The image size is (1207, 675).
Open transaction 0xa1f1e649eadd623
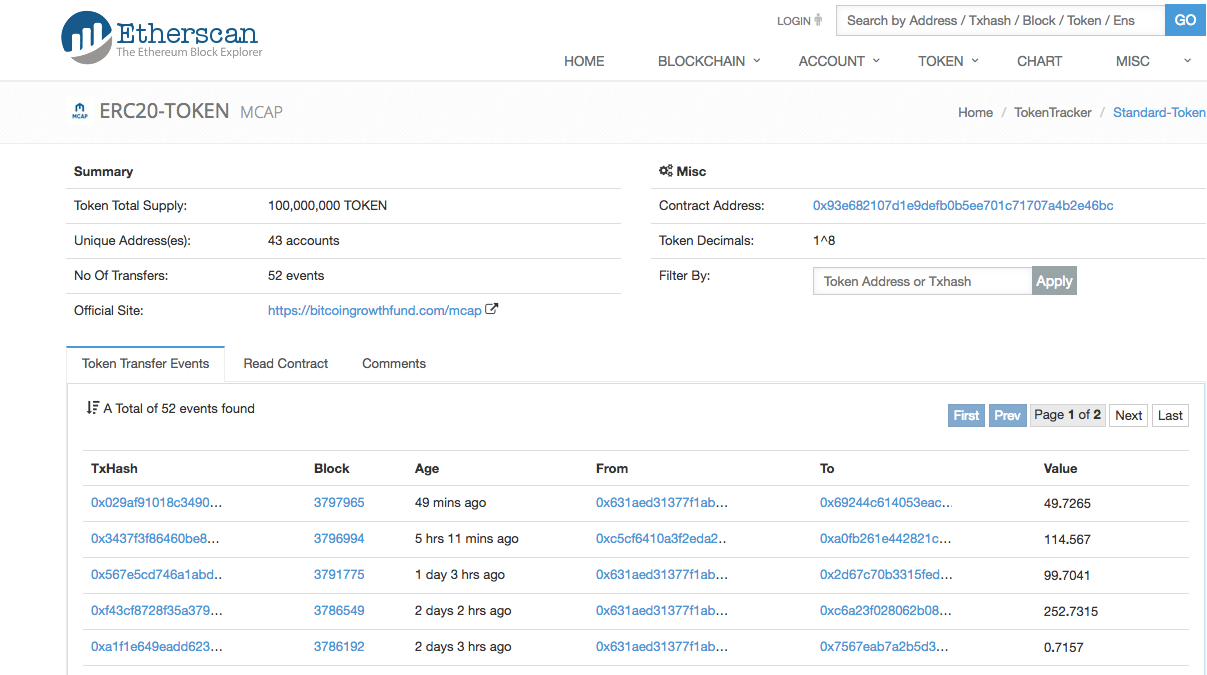tap(157, 647)
